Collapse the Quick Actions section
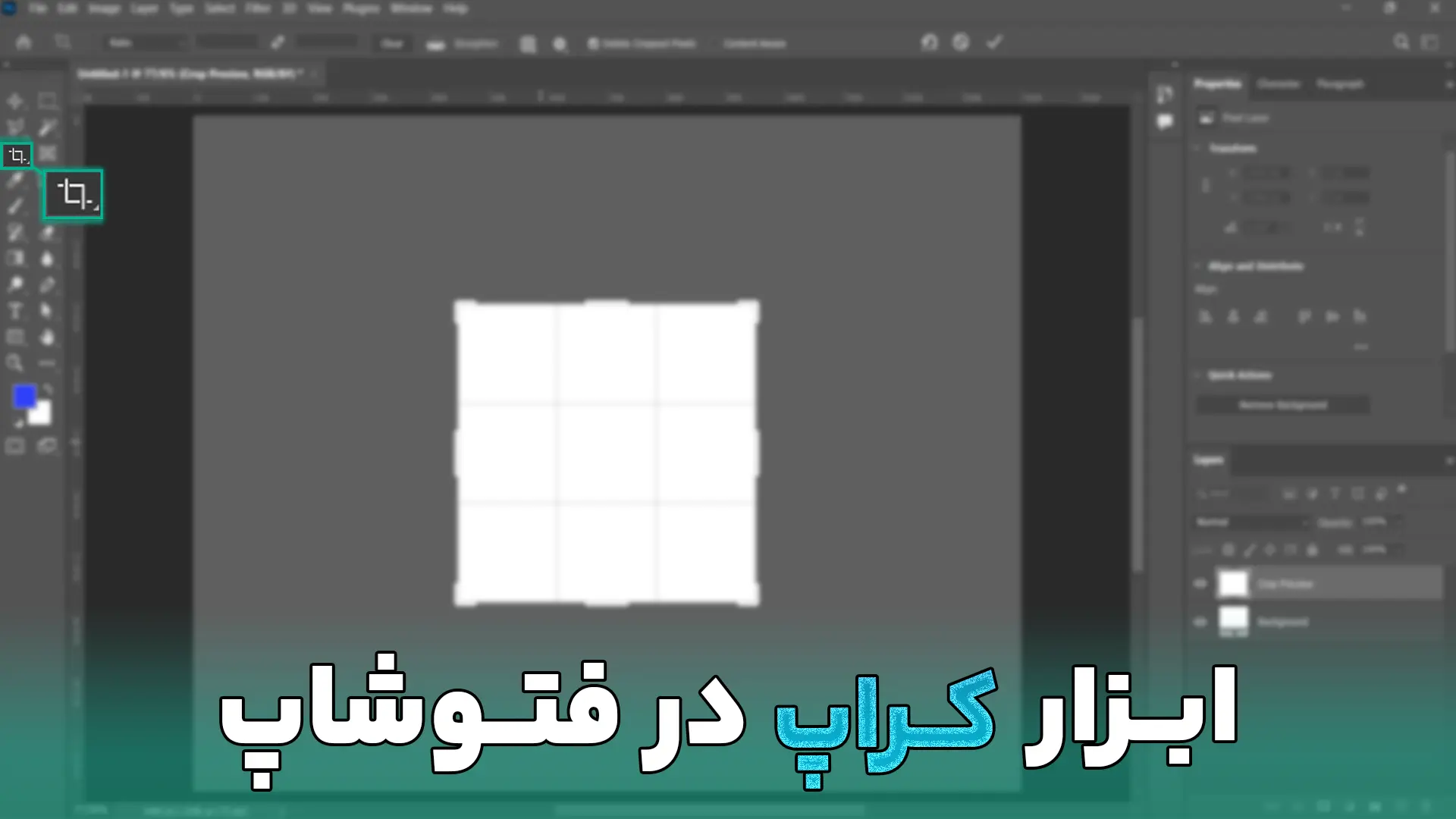Viewport: 1456px width, 819px height. tap(1197, 375)
